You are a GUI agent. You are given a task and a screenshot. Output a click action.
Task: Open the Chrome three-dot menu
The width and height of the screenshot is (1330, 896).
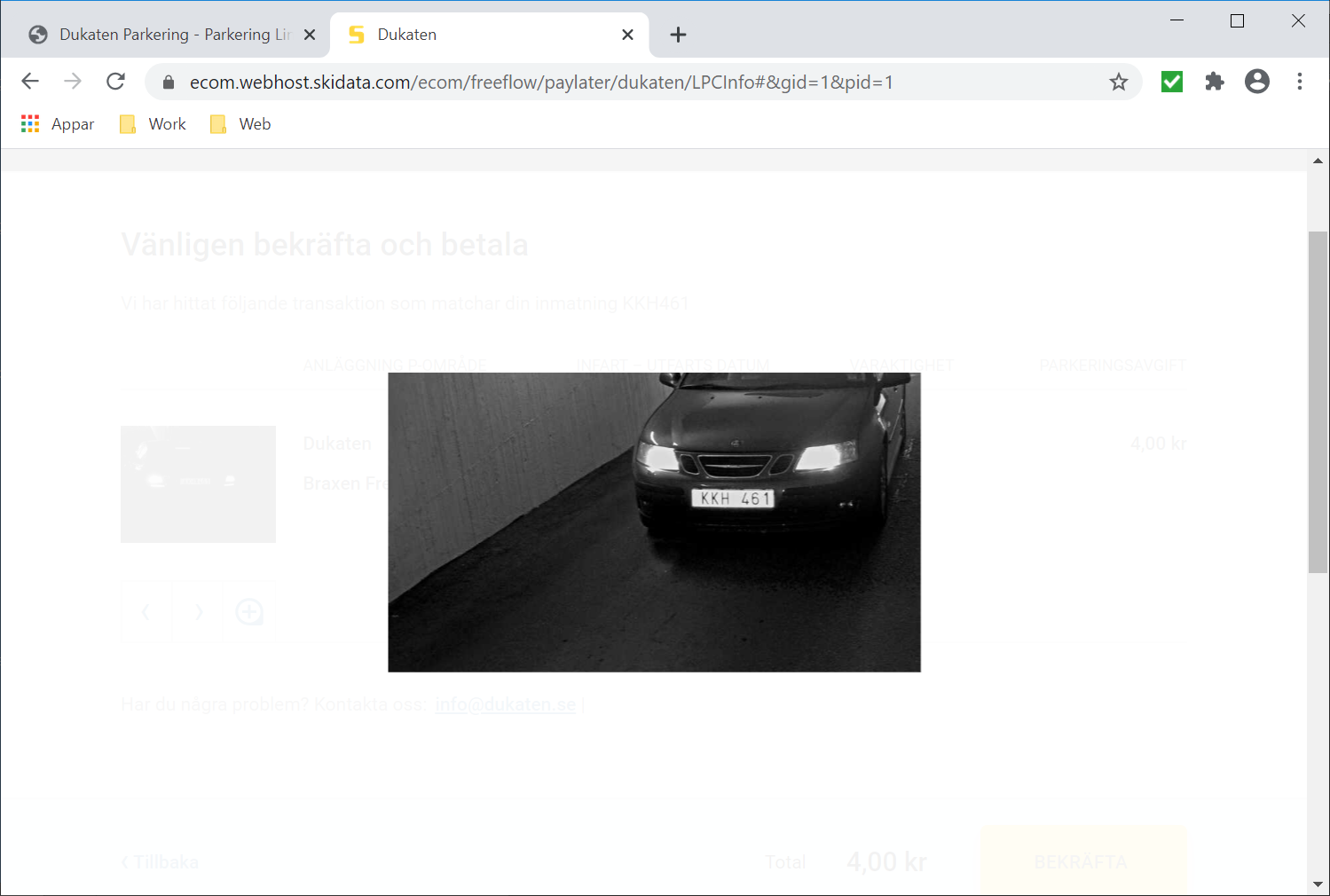coord(1300,82)
